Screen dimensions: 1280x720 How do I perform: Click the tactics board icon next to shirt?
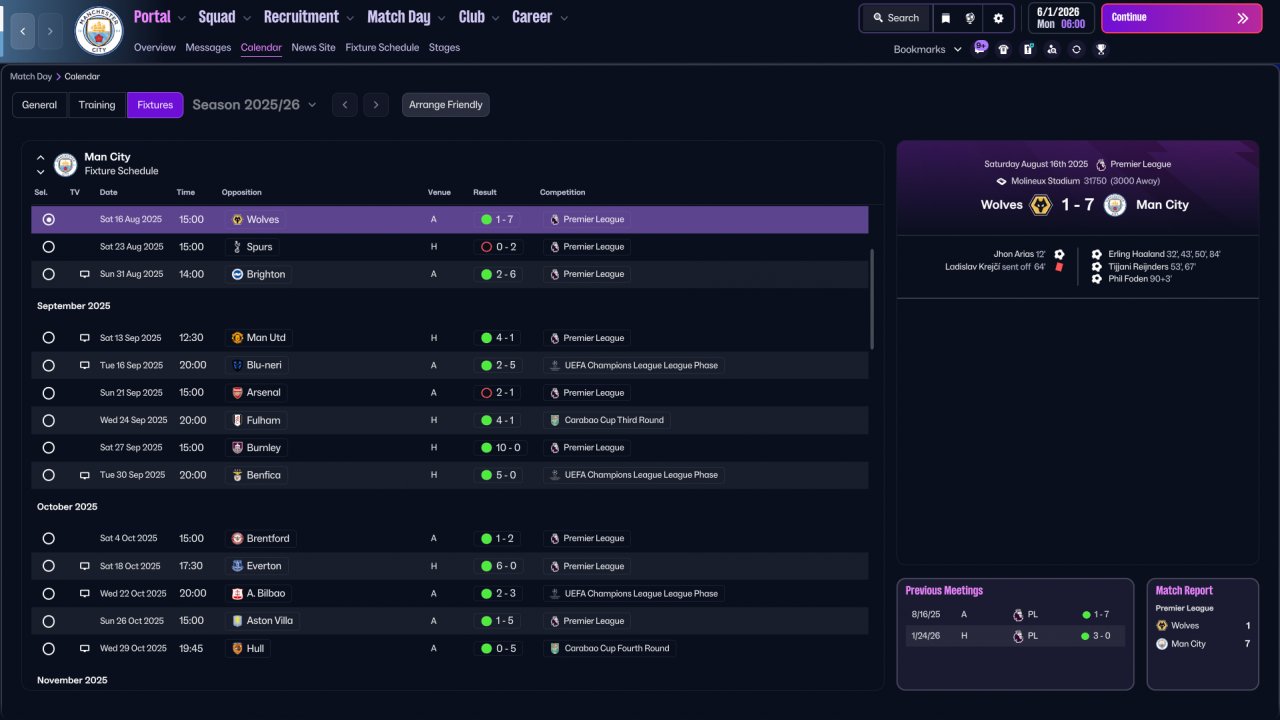1028,49
